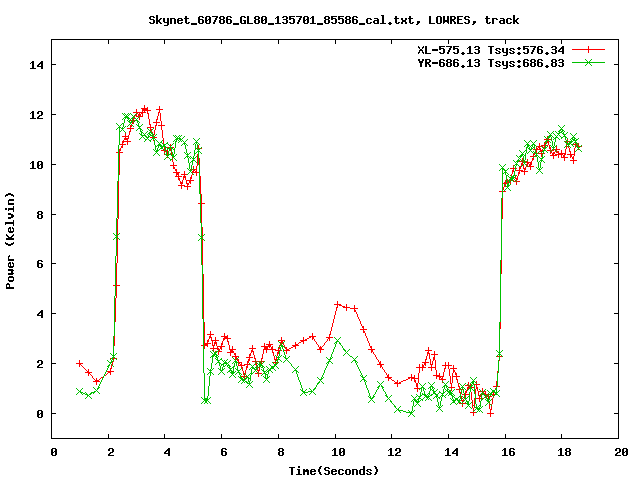Select legend entry YR-686.13 Tsys:686.83
This screenshot has width=640, height=480.
tap(491, 63)
